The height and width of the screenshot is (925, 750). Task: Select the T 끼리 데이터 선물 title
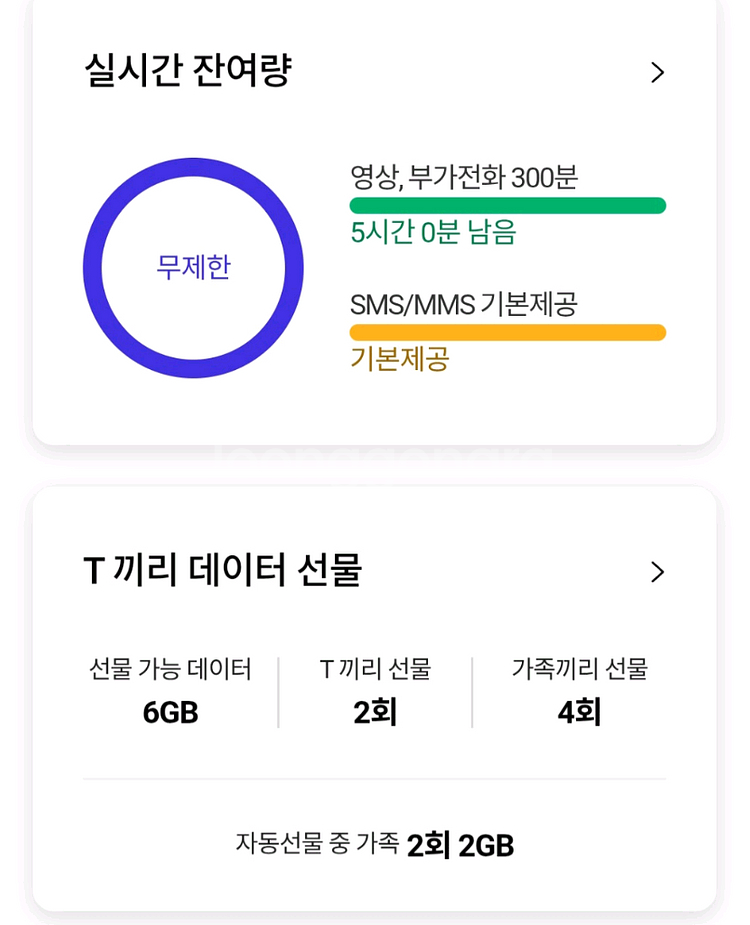[x=222, y=570]
